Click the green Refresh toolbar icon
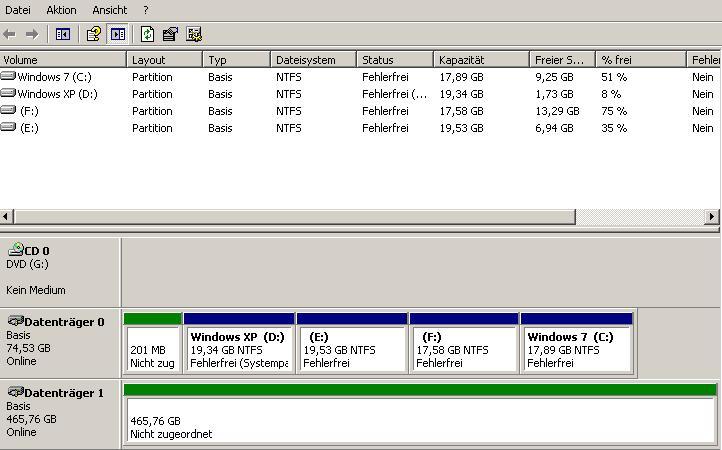 pos(147,34)
